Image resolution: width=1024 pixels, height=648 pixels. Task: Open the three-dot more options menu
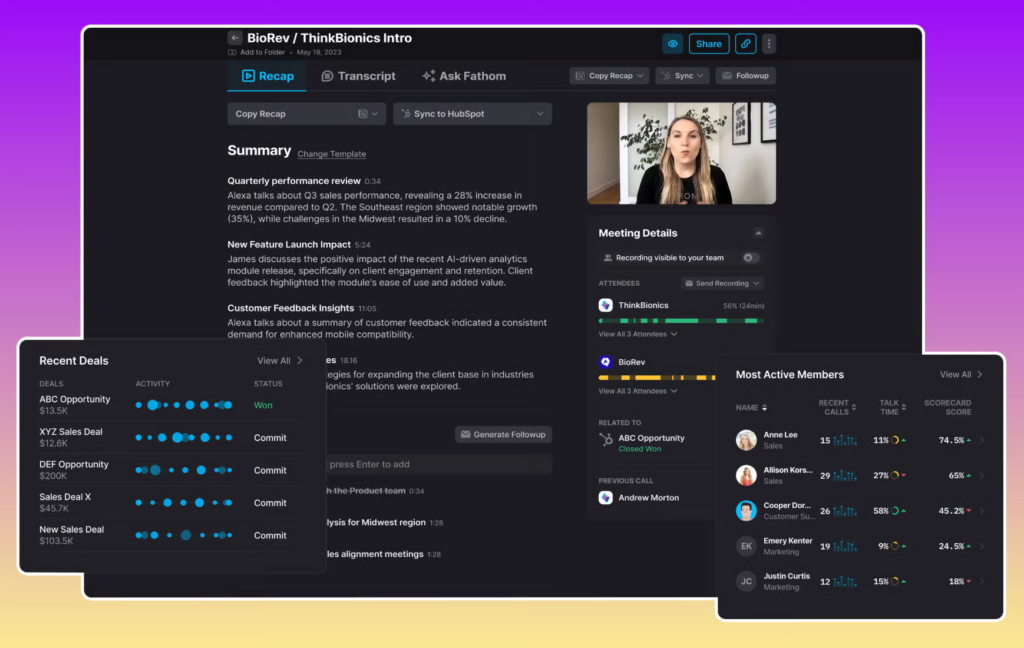tap(768, 44)
